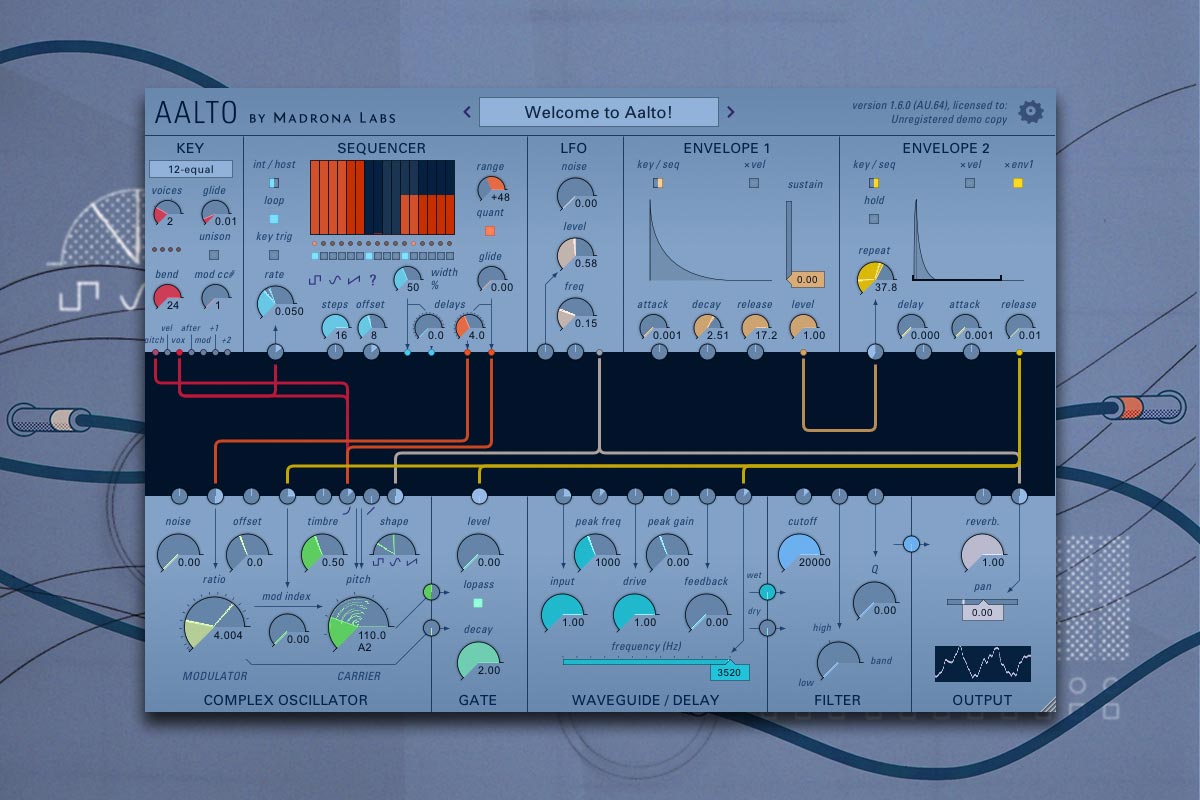Toggle Envelope 2 ×env1 switch
This screenshot has height=800, width=1200.
click(x=1018, y=183)
